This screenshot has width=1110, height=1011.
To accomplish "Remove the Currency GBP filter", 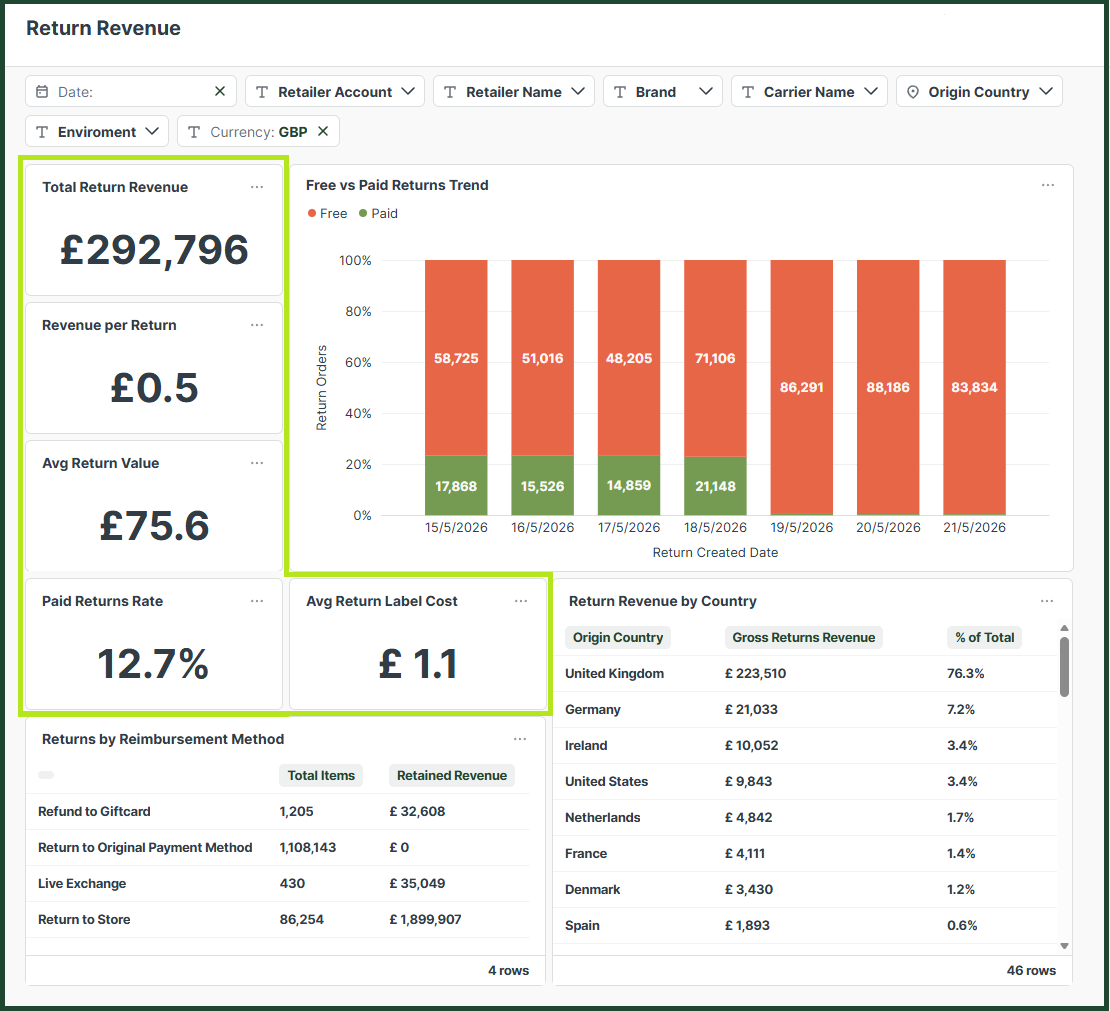I will [x=323, y=131].
